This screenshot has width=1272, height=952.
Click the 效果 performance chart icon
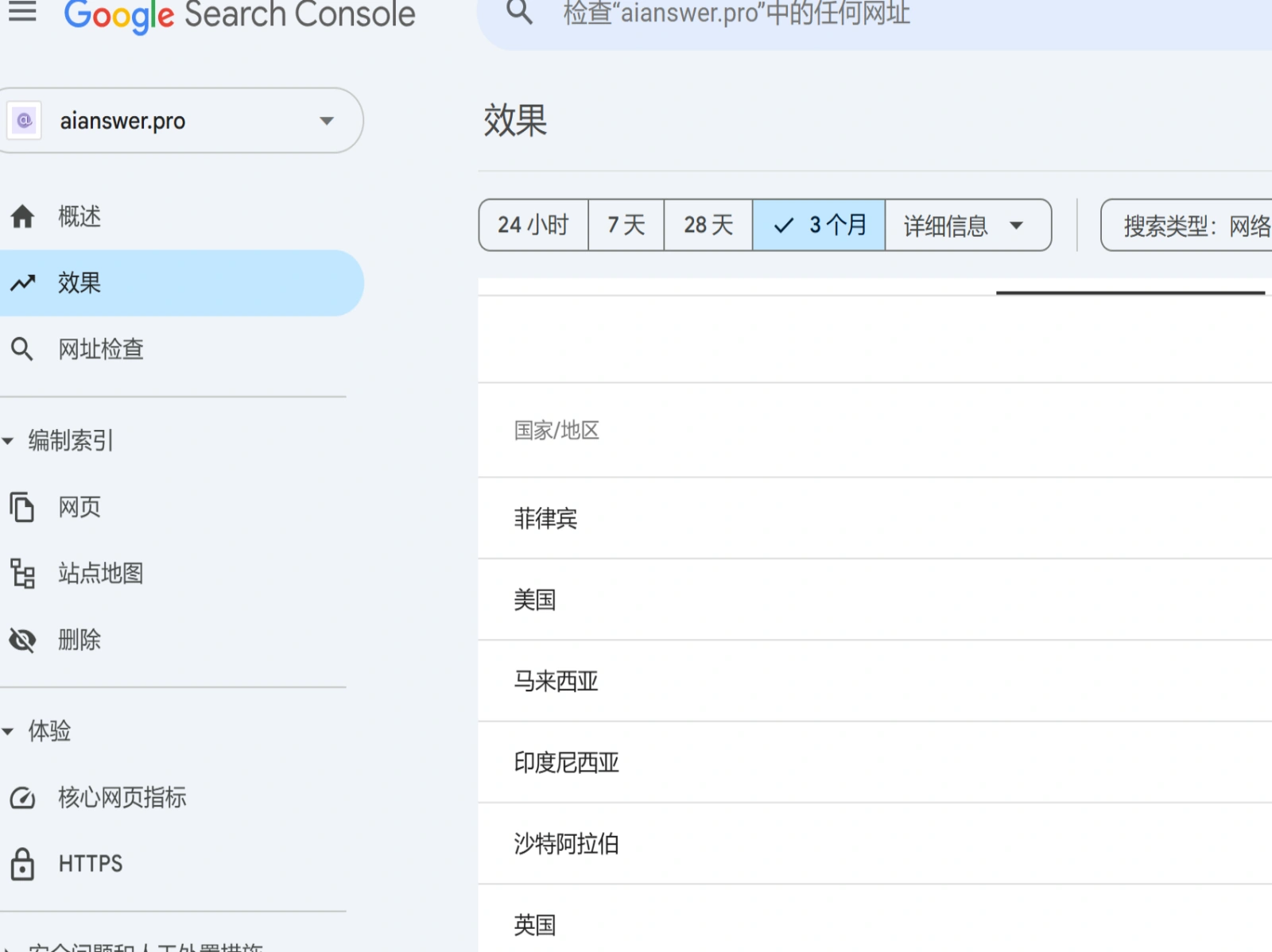coord(23,283)
